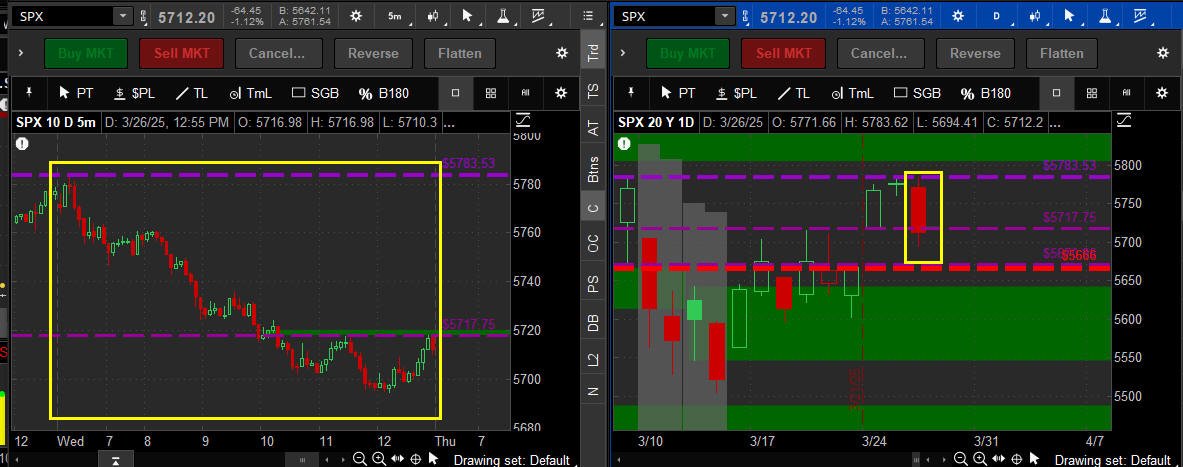
Task: Expand the left order buttons panel chevron
Action: pyautogui.click(x=19, y=53)
